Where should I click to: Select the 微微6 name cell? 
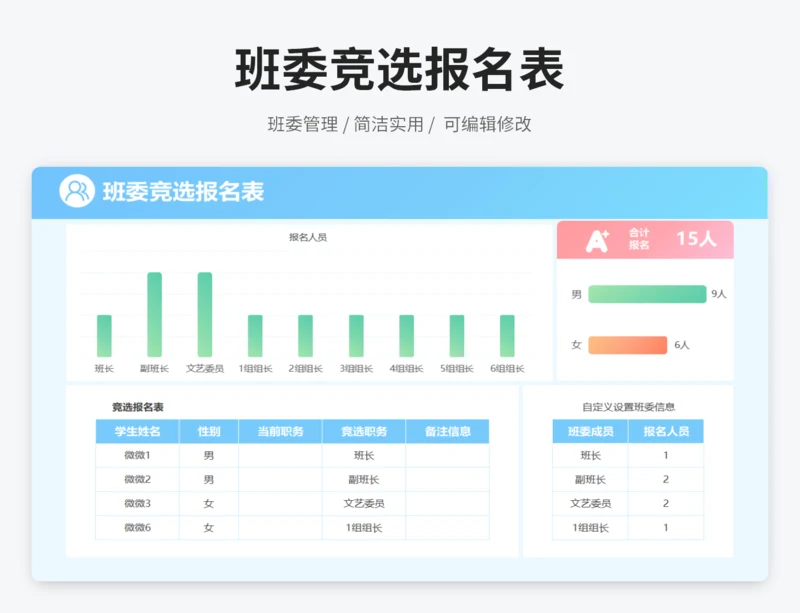pos(137,527)
